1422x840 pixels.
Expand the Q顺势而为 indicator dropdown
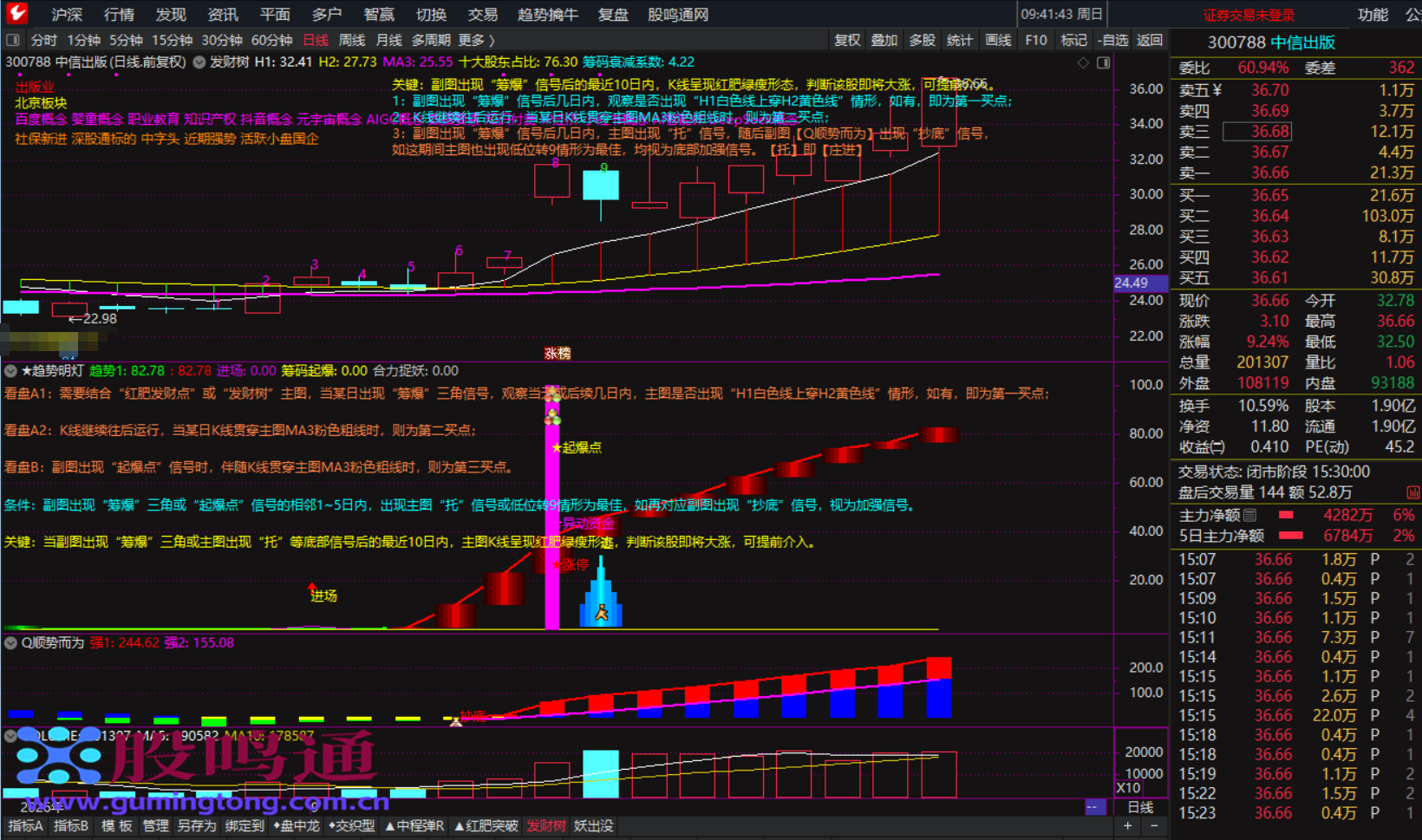(10, 643)
